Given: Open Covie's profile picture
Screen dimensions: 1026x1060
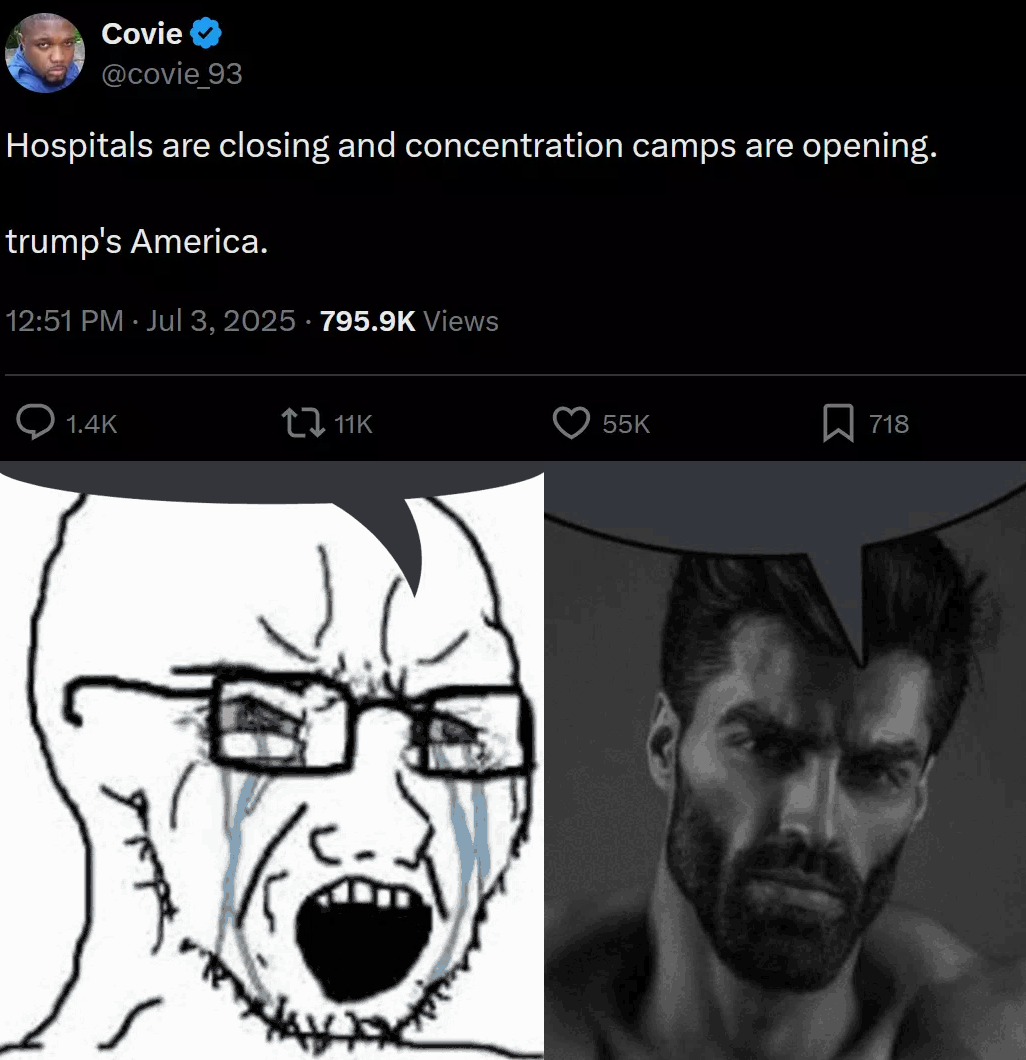Looking at the screenshot, I should point(45,53).
